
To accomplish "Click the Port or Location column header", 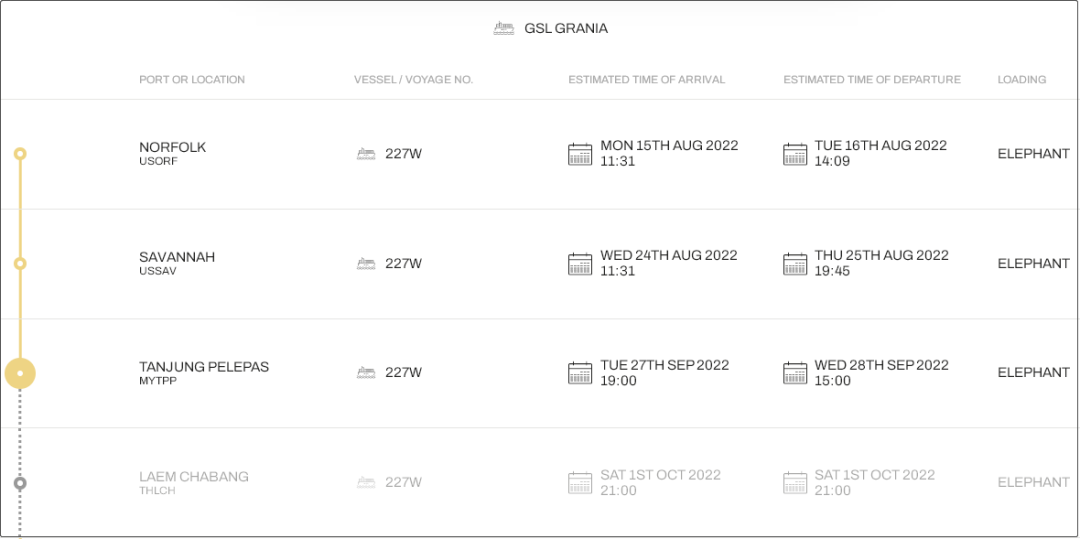I will 192,80.
